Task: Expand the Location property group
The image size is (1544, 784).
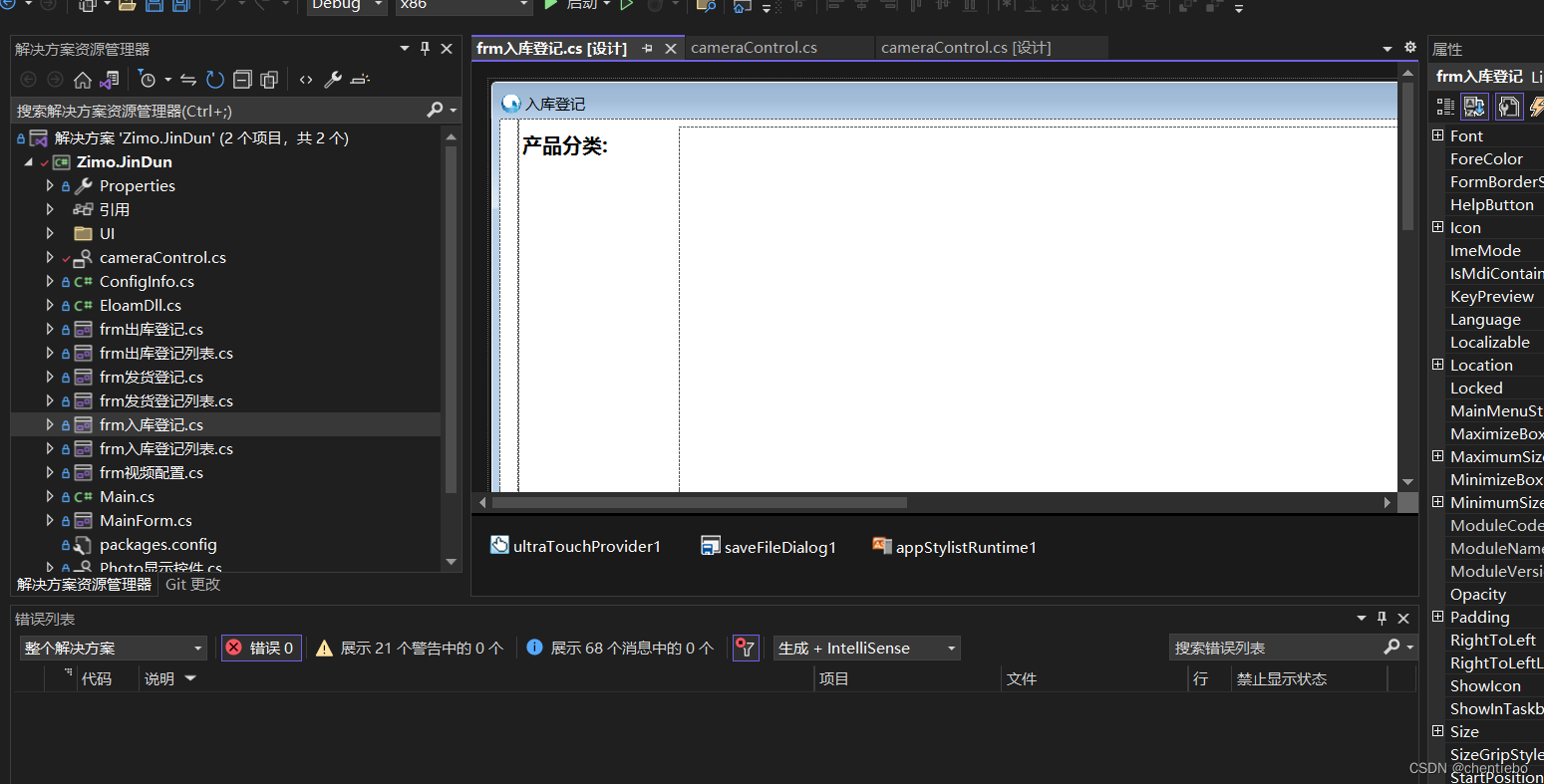Action: point(1437,365)
